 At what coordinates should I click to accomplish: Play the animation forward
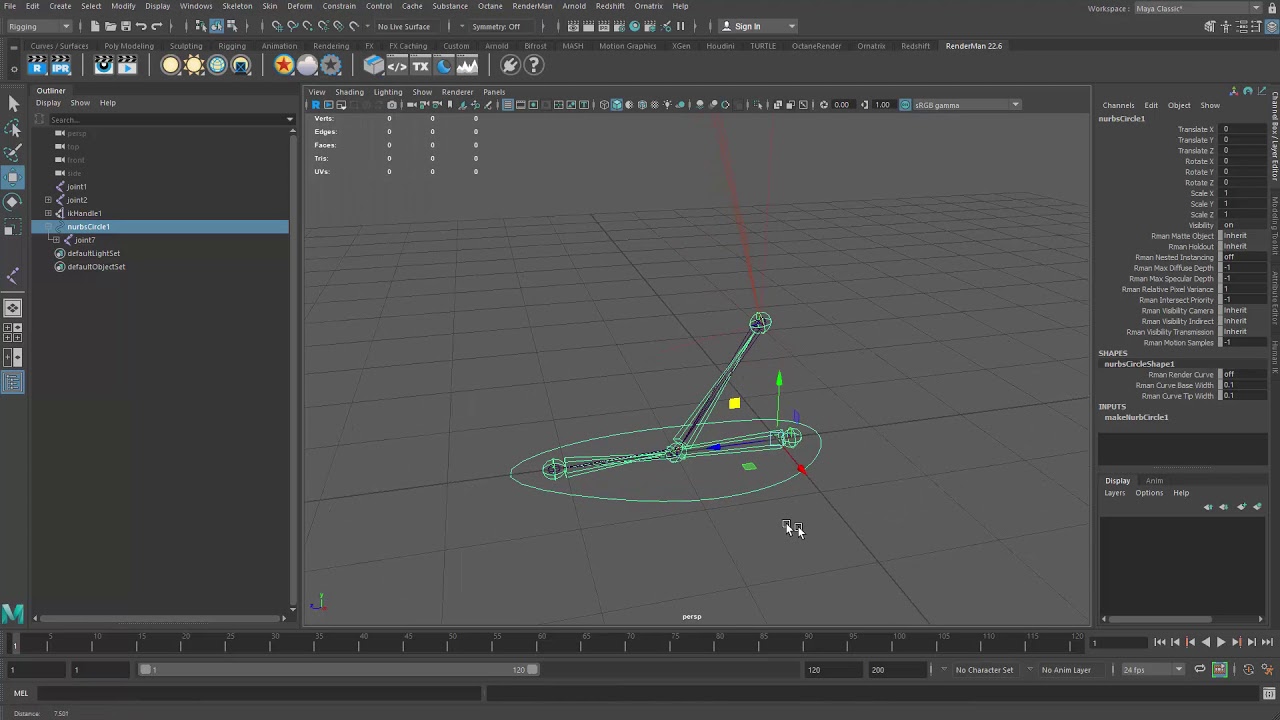[x=1221, y=643]
